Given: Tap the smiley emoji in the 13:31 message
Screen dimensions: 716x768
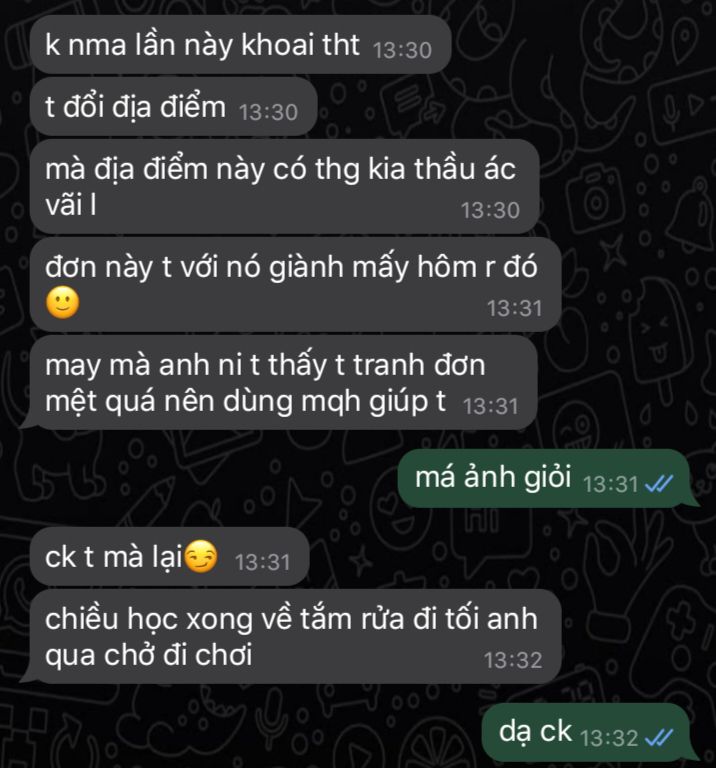Looking at the screenshot, I should click(x=63, y=303).
